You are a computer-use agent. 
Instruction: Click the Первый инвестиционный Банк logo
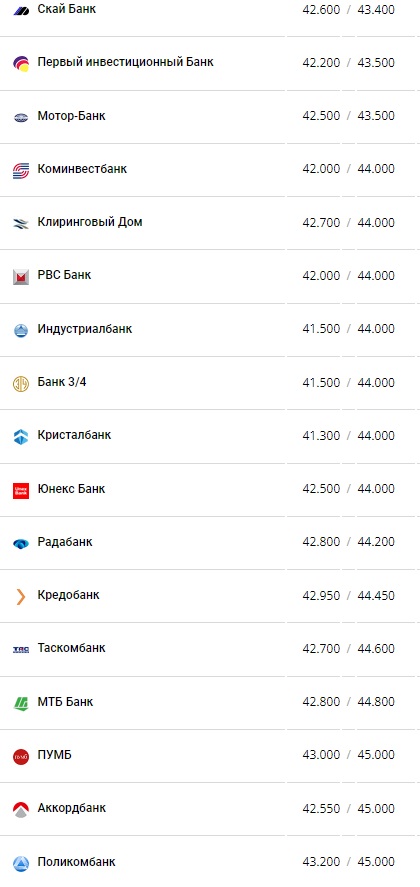pyautogui.click(x=21, y=63)
